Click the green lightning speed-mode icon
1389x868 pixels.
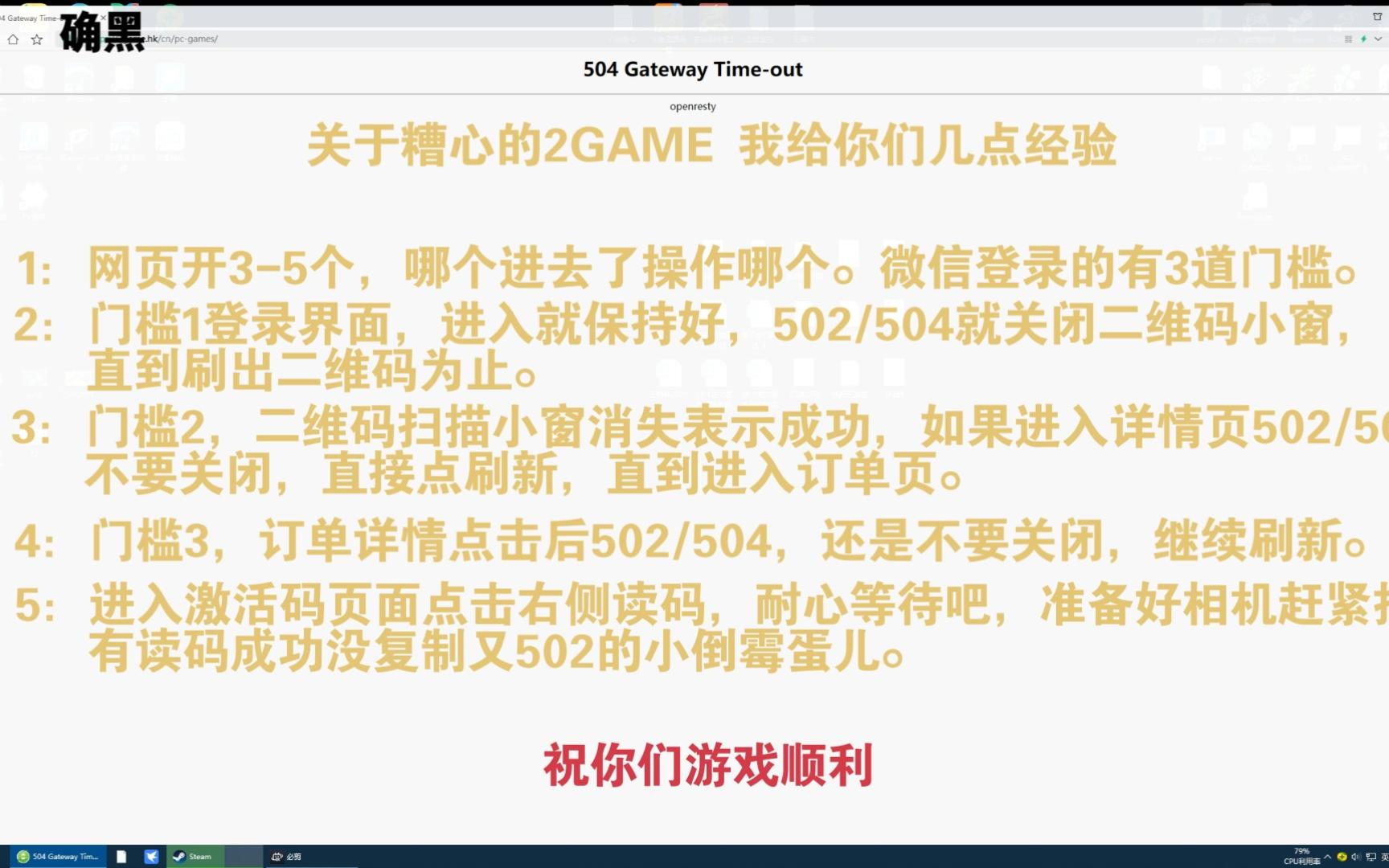click(1363, 39)
